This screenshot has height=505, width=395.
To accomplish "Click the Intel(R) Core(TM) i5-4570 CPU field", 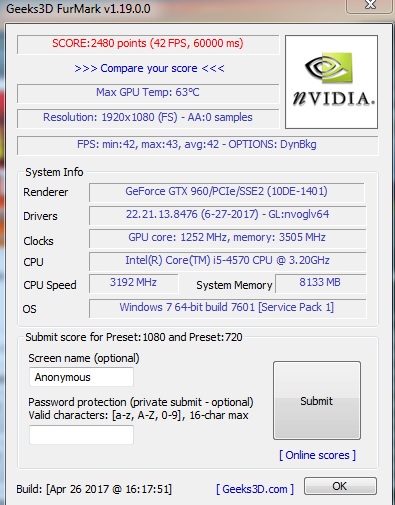I will point(227,261).
